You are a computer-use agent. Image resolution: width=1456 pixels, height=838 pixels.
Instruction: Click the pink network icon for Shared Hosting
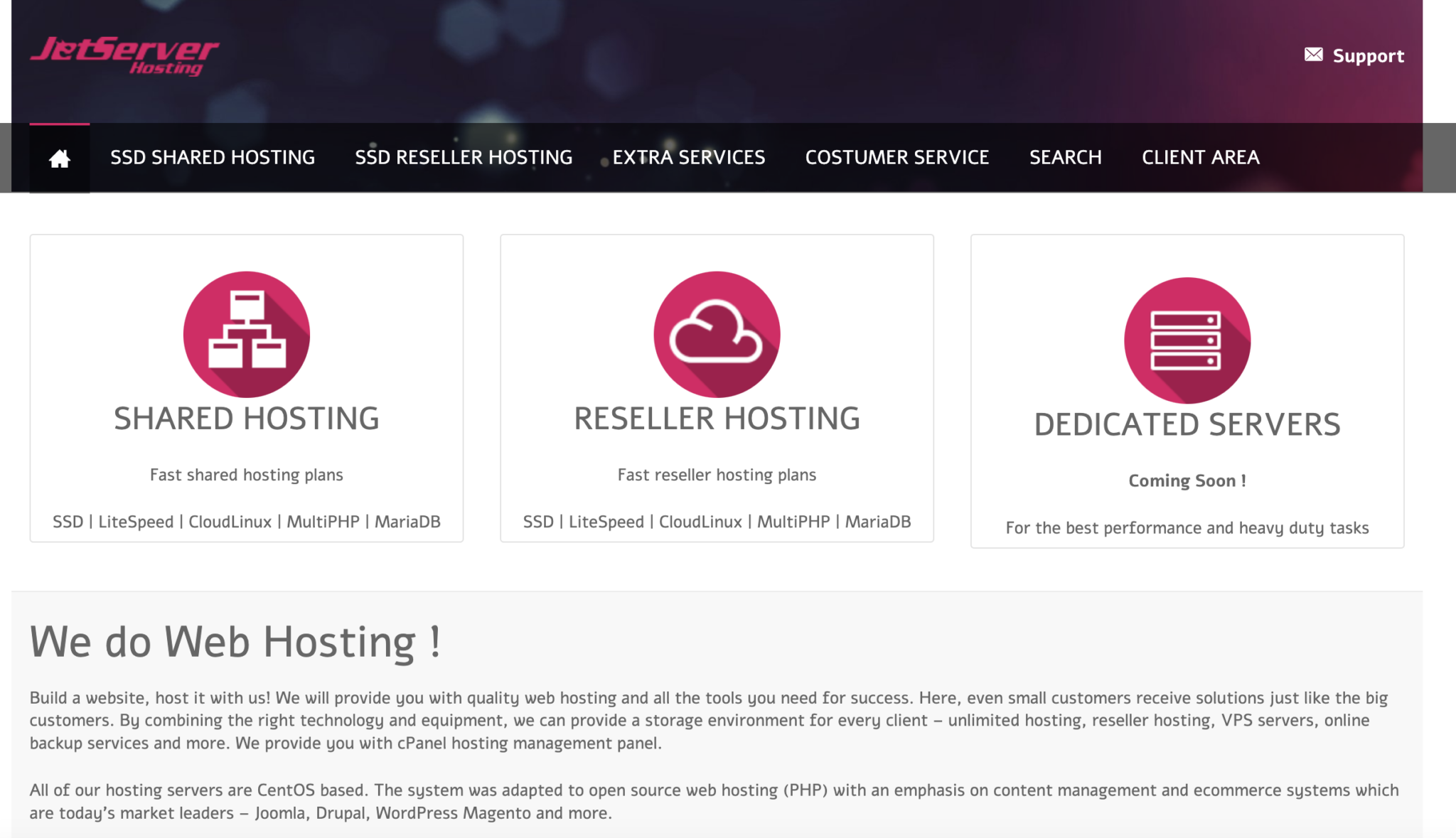(246, 334)
